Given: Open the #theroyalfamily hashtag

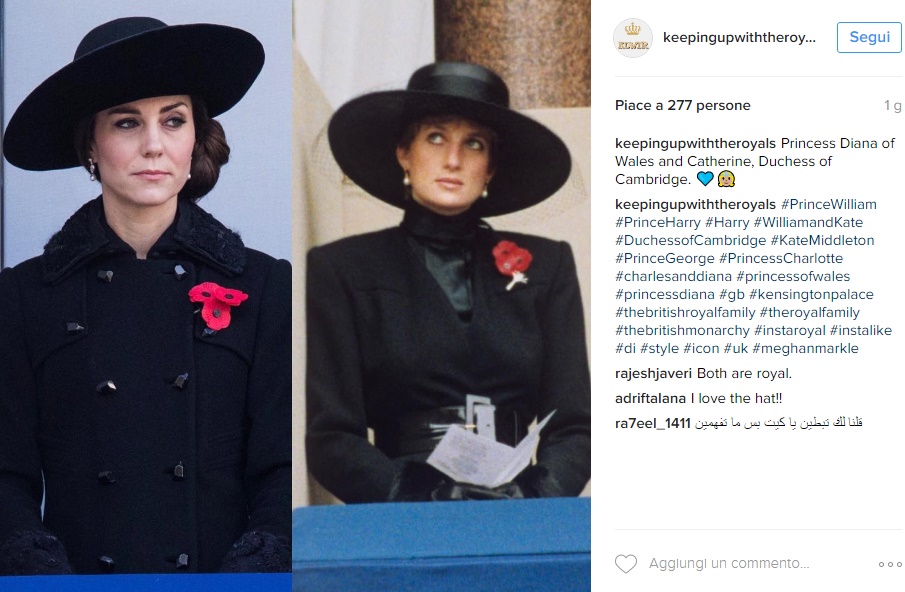Looking at the screenshot, I should (809, 312).
